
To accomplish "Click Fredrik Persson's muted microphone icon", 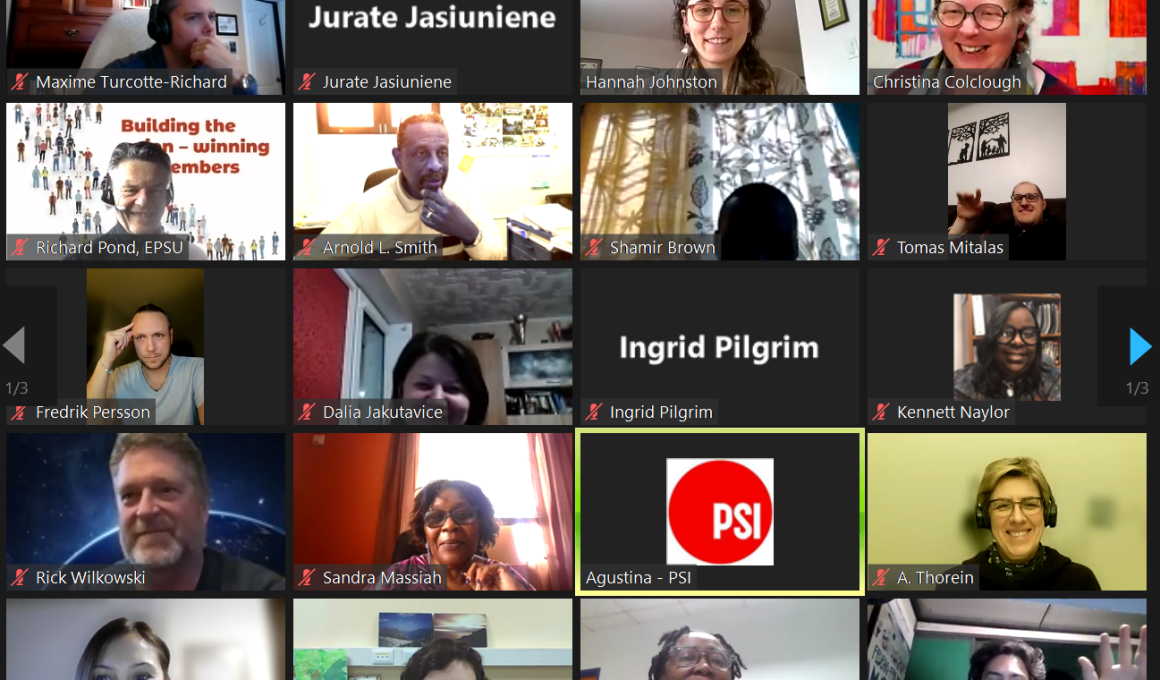I will coord(19,412).
